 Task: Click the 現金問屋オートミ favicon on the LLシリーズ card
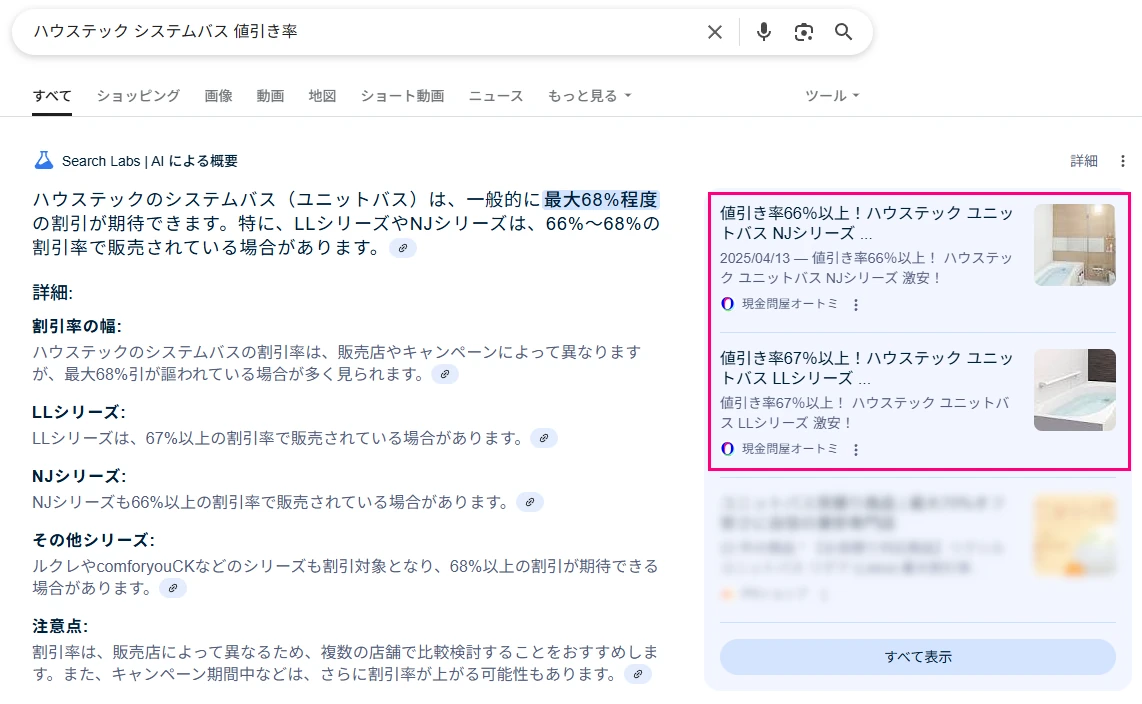tap(727, 449)
